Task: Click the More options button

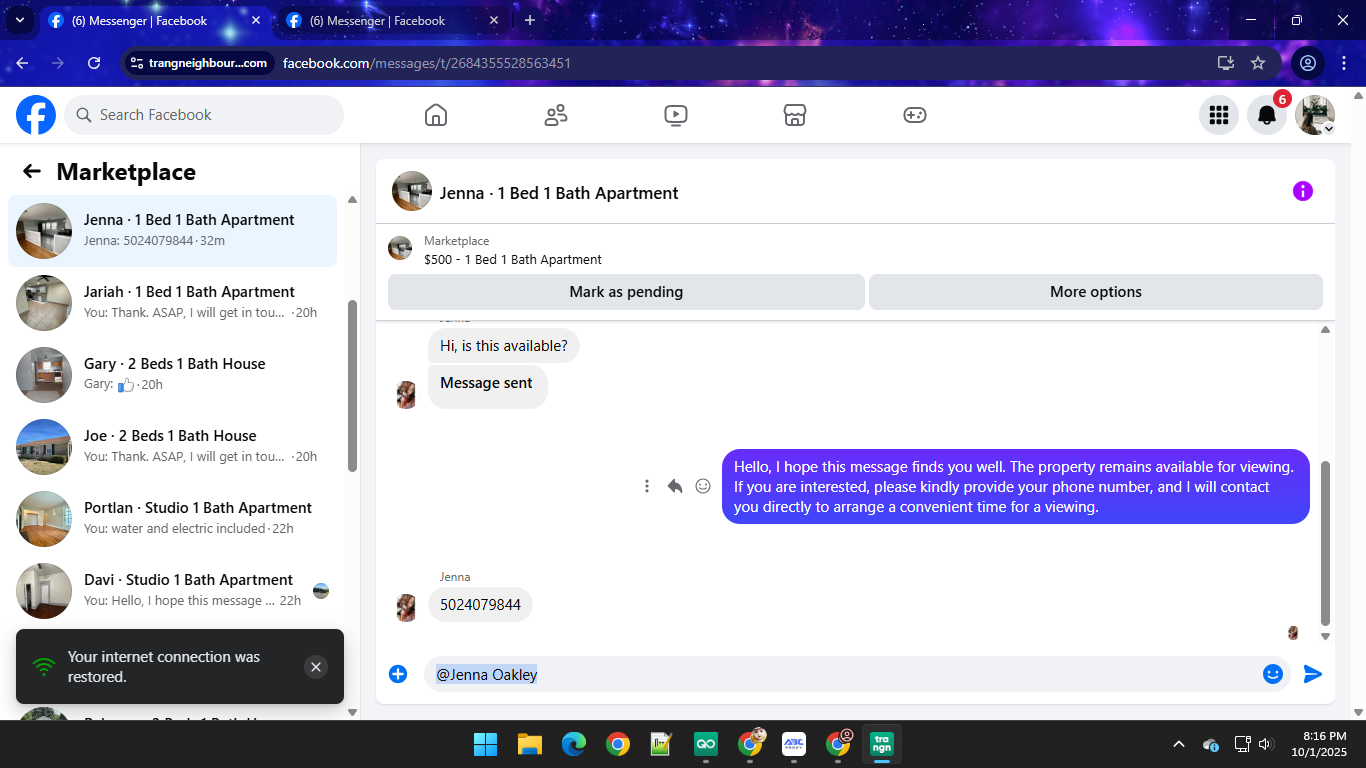Action: pyautogui.click(x=1096, y=292)
